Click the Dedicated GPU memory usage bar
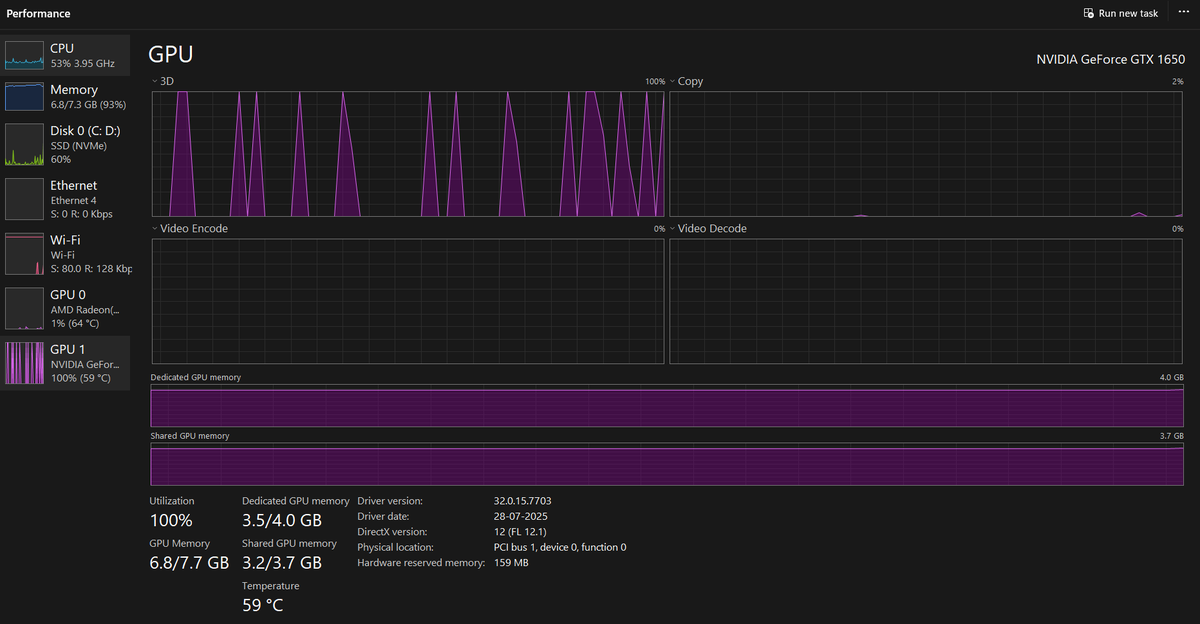Image resolution: width=1200 pixels, height=624 pixels. click(x=667, y=407)
